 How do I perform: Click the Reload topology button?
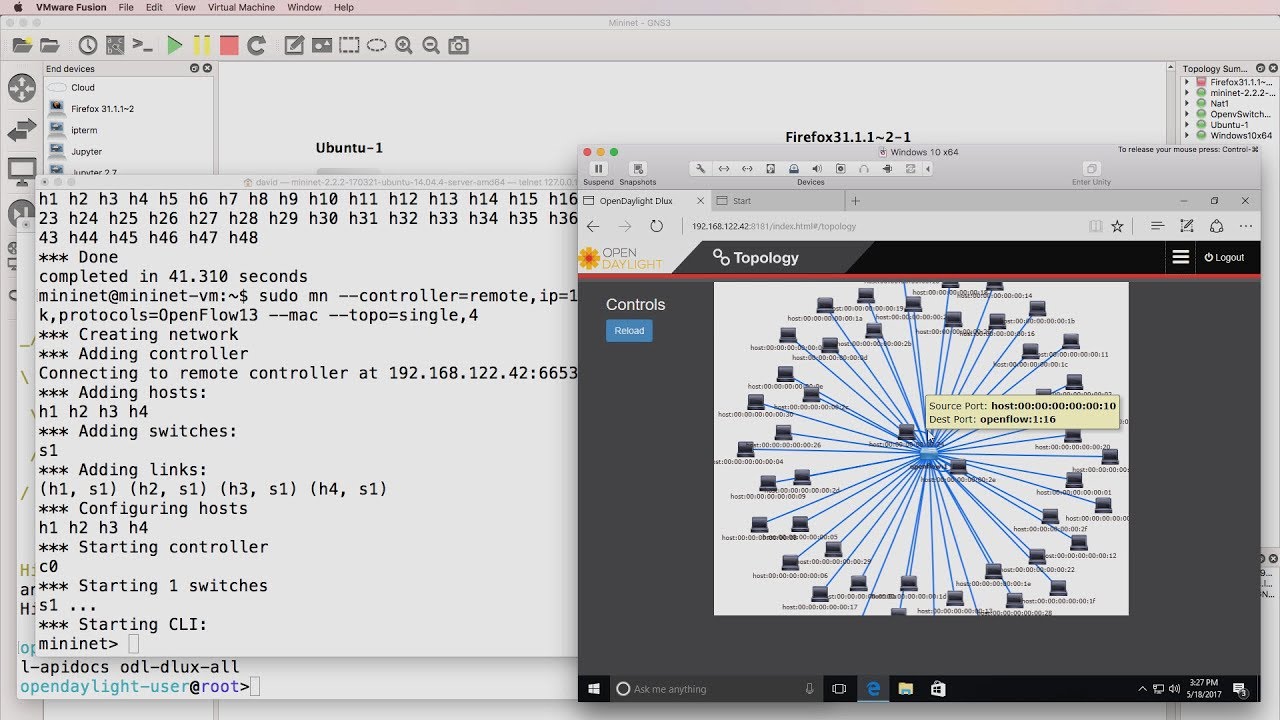point(629,330)
